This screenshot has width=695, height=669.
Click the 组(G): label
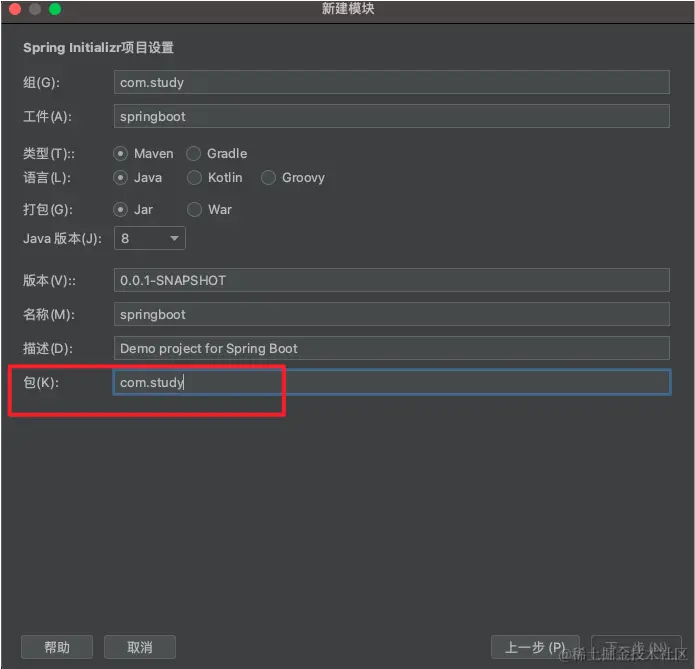coord(41,82)
